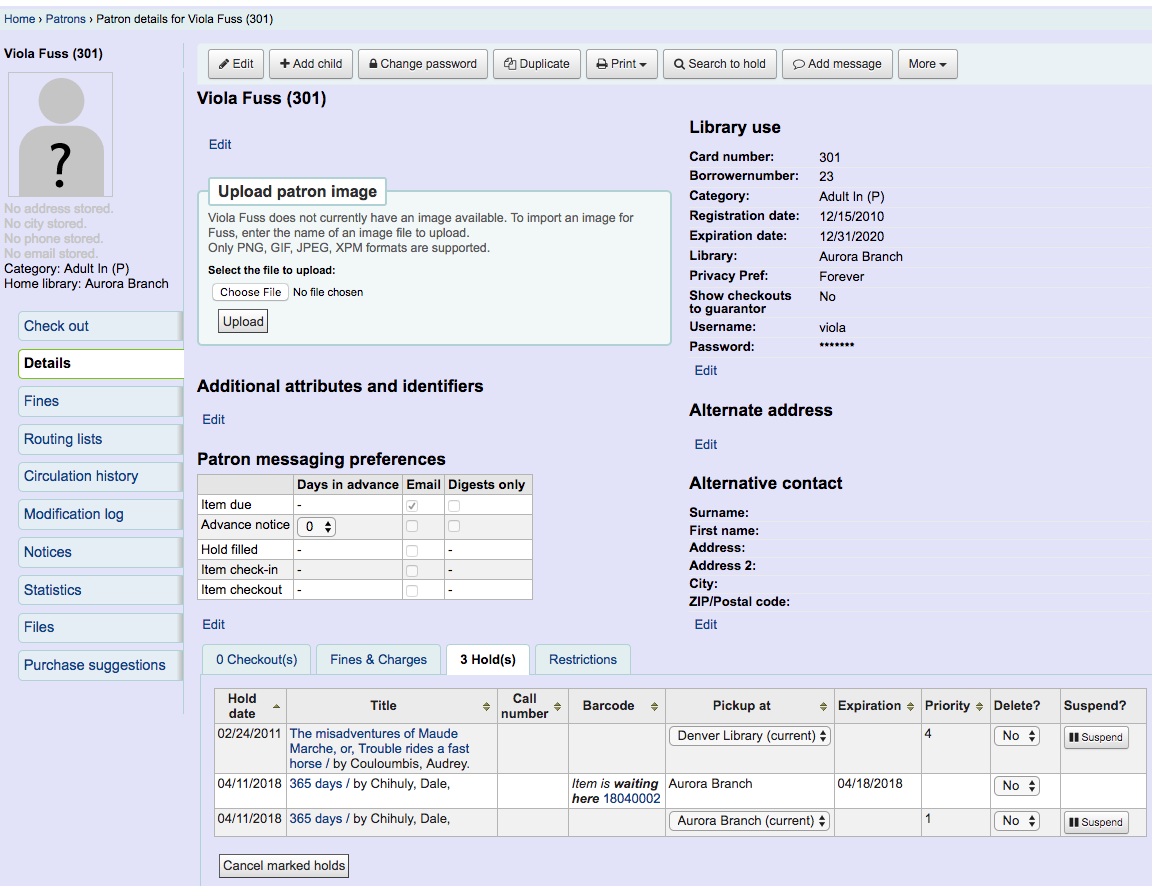Click the Add child plus button
The height and width of the screenshot is (886, 1152).
[x=310, y=64]
